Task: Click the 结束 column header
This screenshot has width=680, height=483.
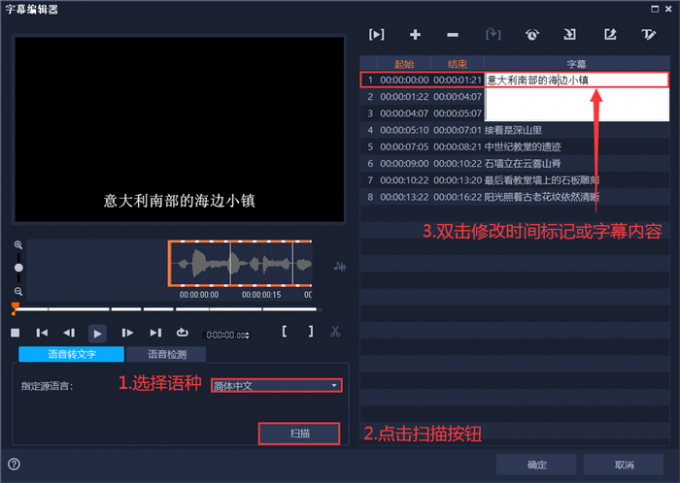Action: 457,64
